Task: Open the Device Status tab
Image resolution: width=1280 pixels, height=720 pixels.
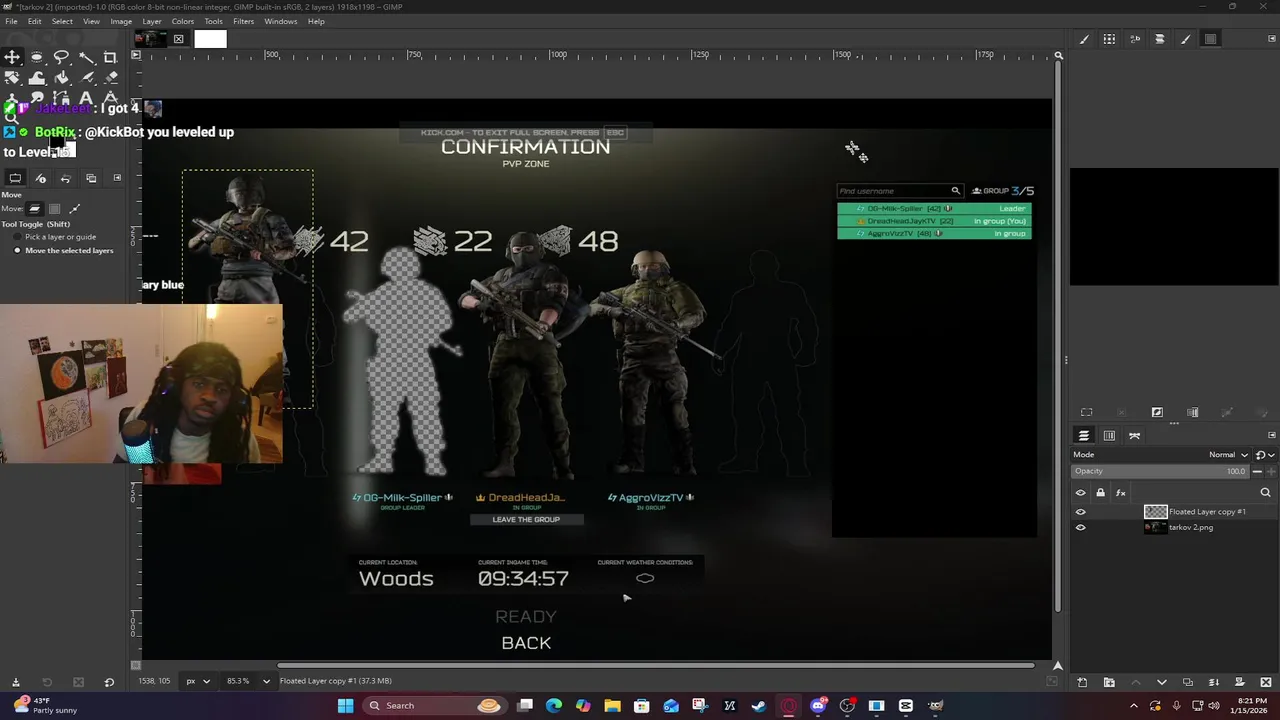Action: tap(41, 178)
